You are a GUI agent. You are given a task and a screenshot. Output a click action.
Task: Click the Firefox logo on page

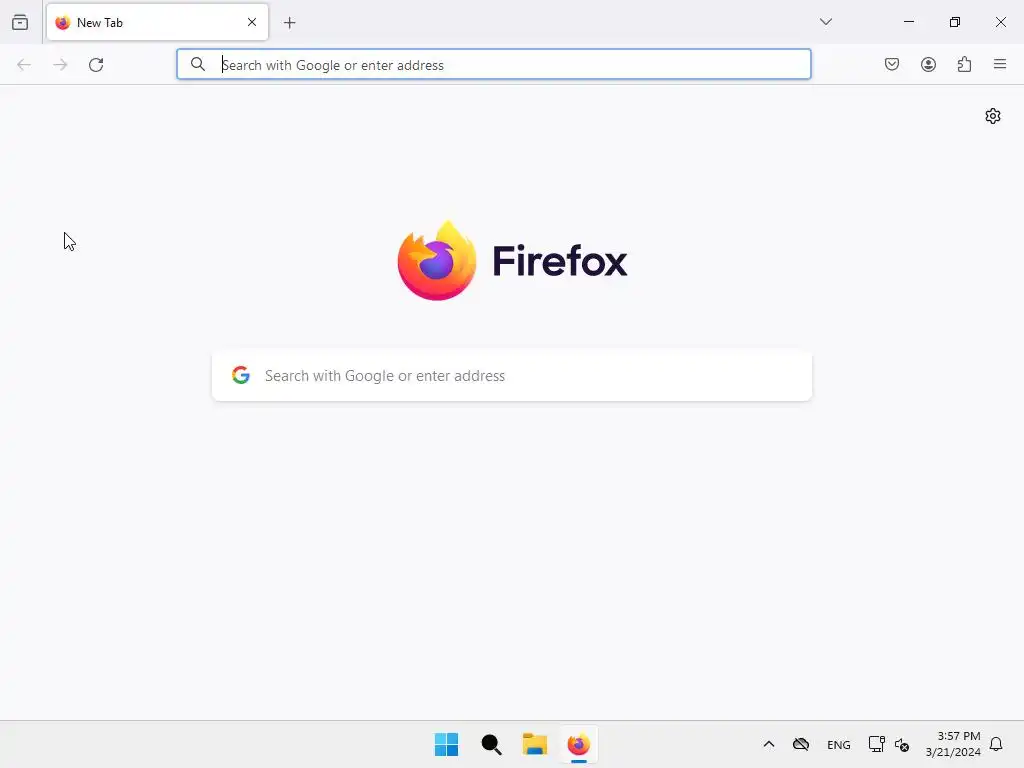[x=512, y=261]
